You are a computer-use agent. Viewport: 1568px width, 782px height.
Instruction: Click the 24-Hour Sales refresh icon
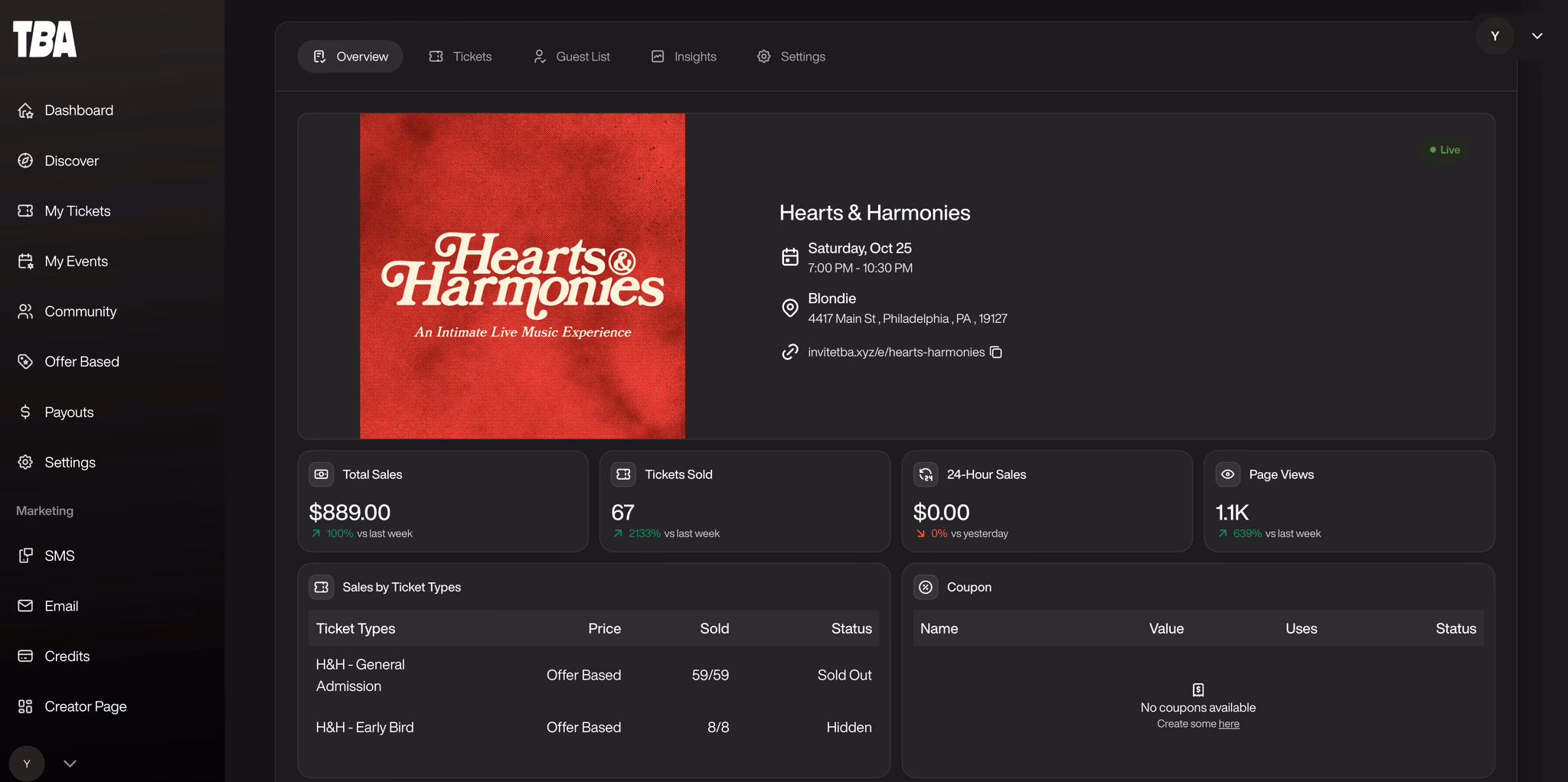(x=926, y=474)
